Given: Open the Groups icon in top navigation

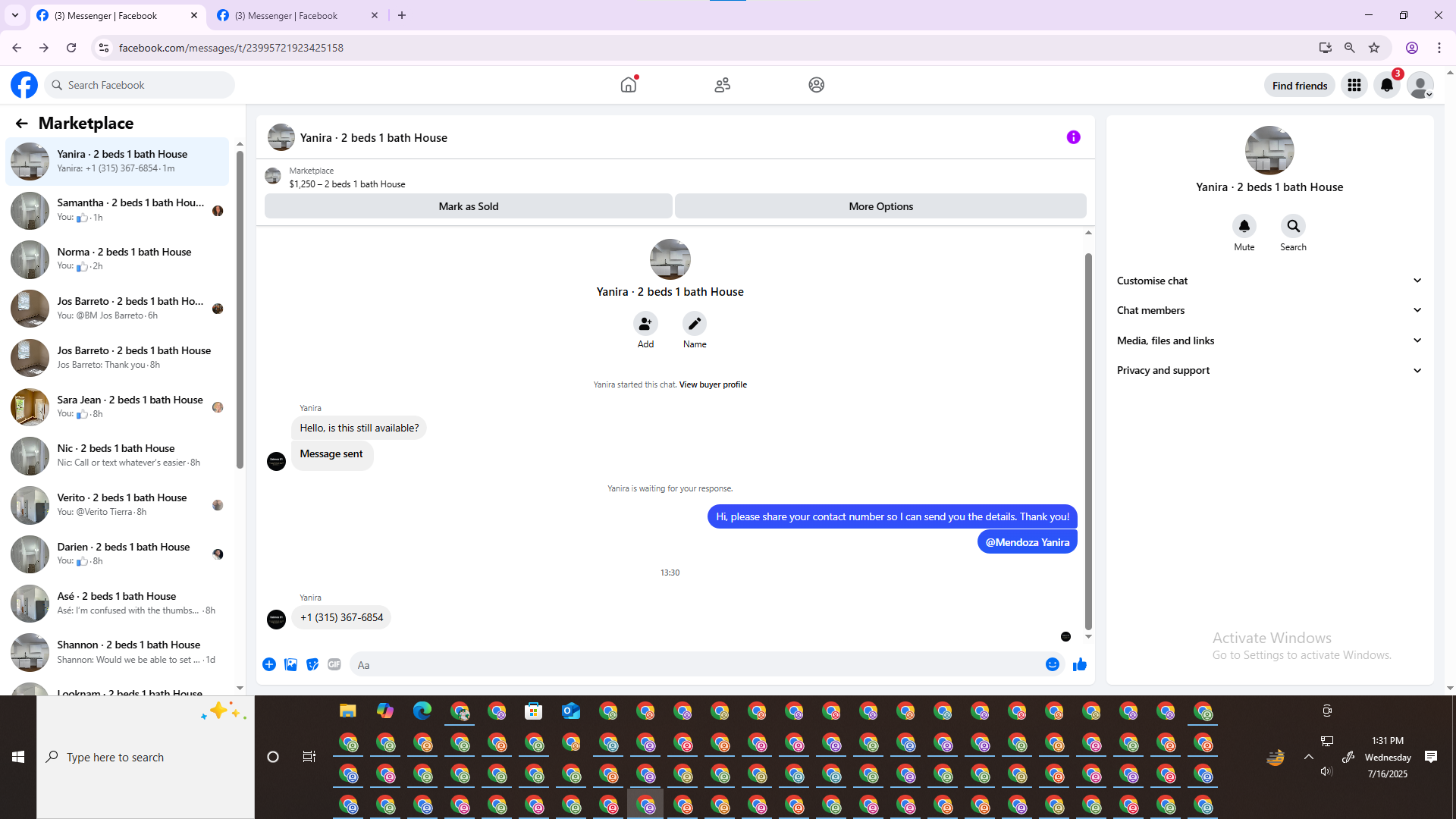Looking at the screenshot, I should (817, 85).
